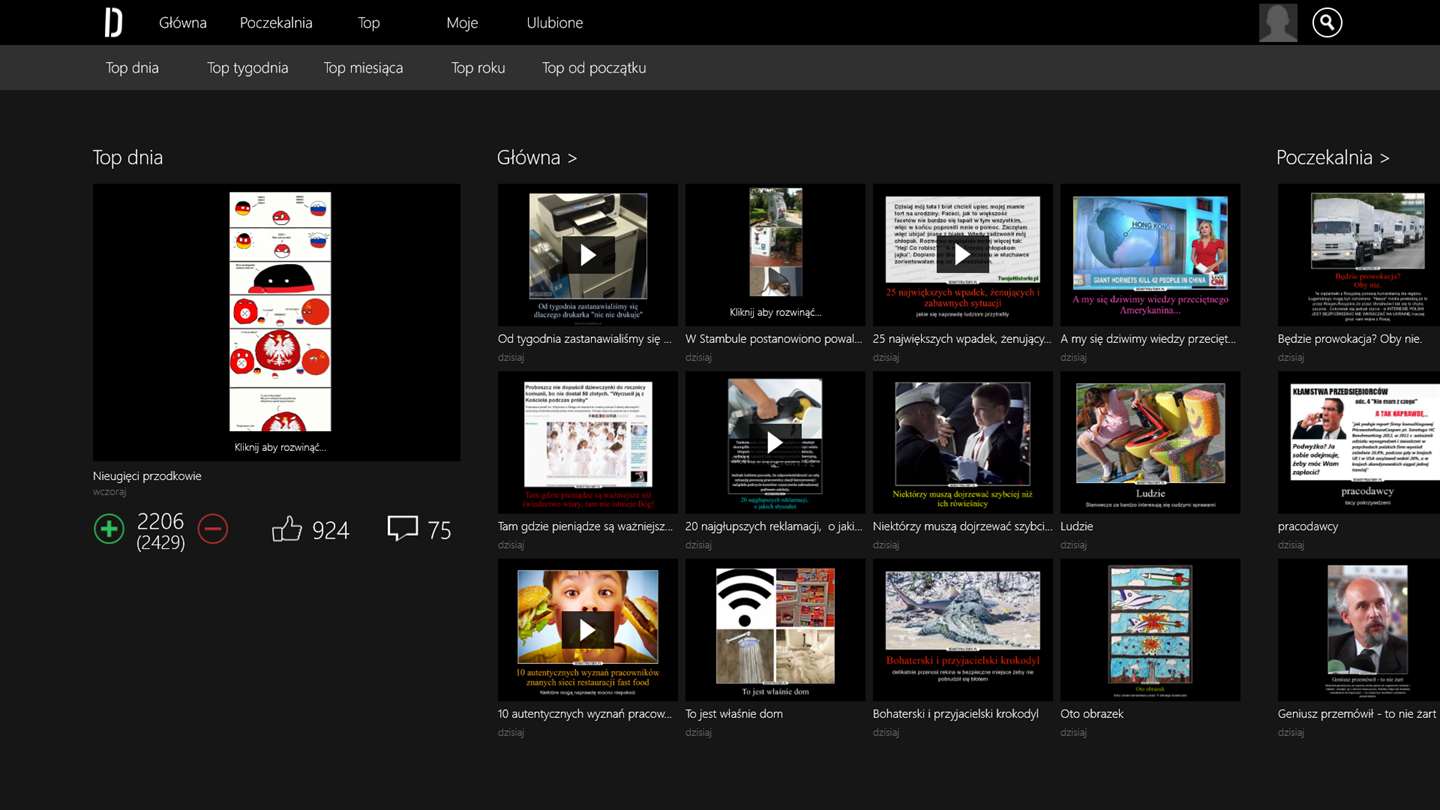This screenshot has width=1440, height=810.
Task: Select the Top miesiąca tab
Action: tap(363, 68)
